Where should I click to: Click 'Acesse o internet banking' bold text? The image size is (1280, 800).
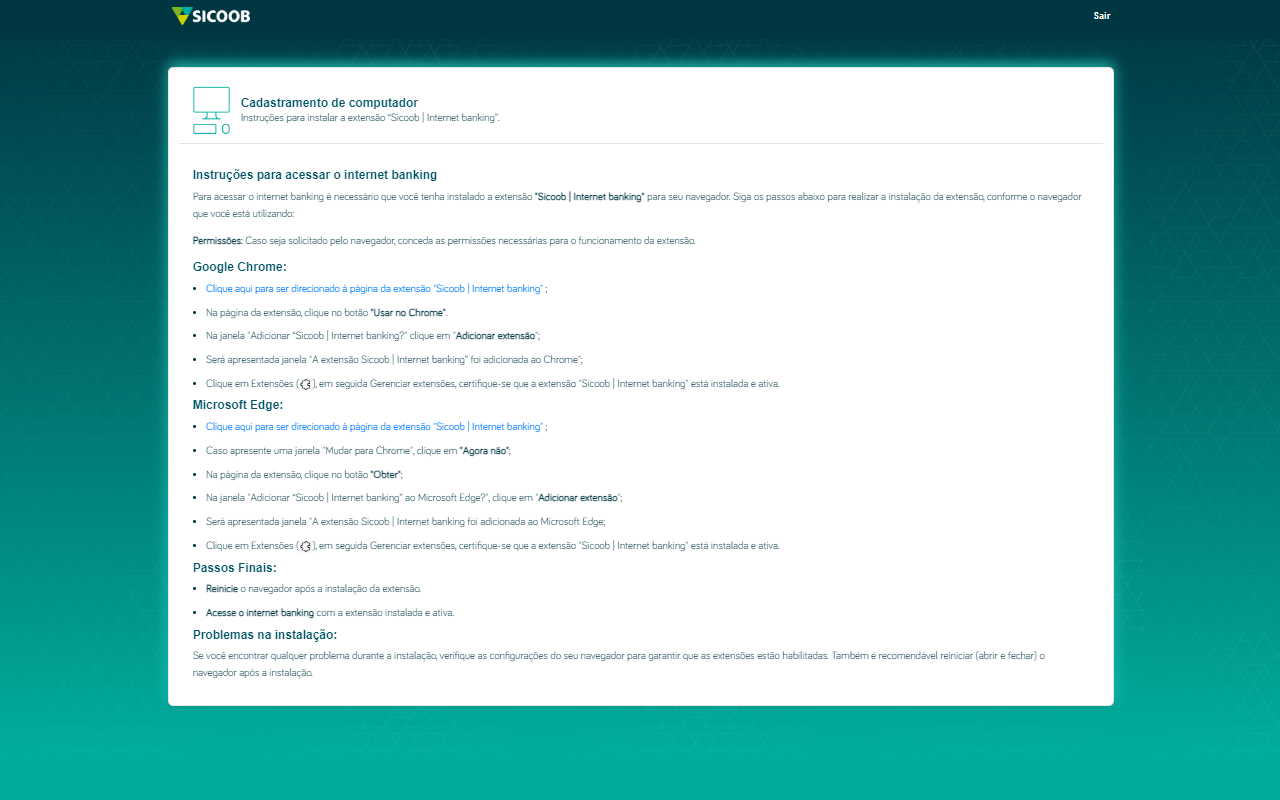(260, 613)
